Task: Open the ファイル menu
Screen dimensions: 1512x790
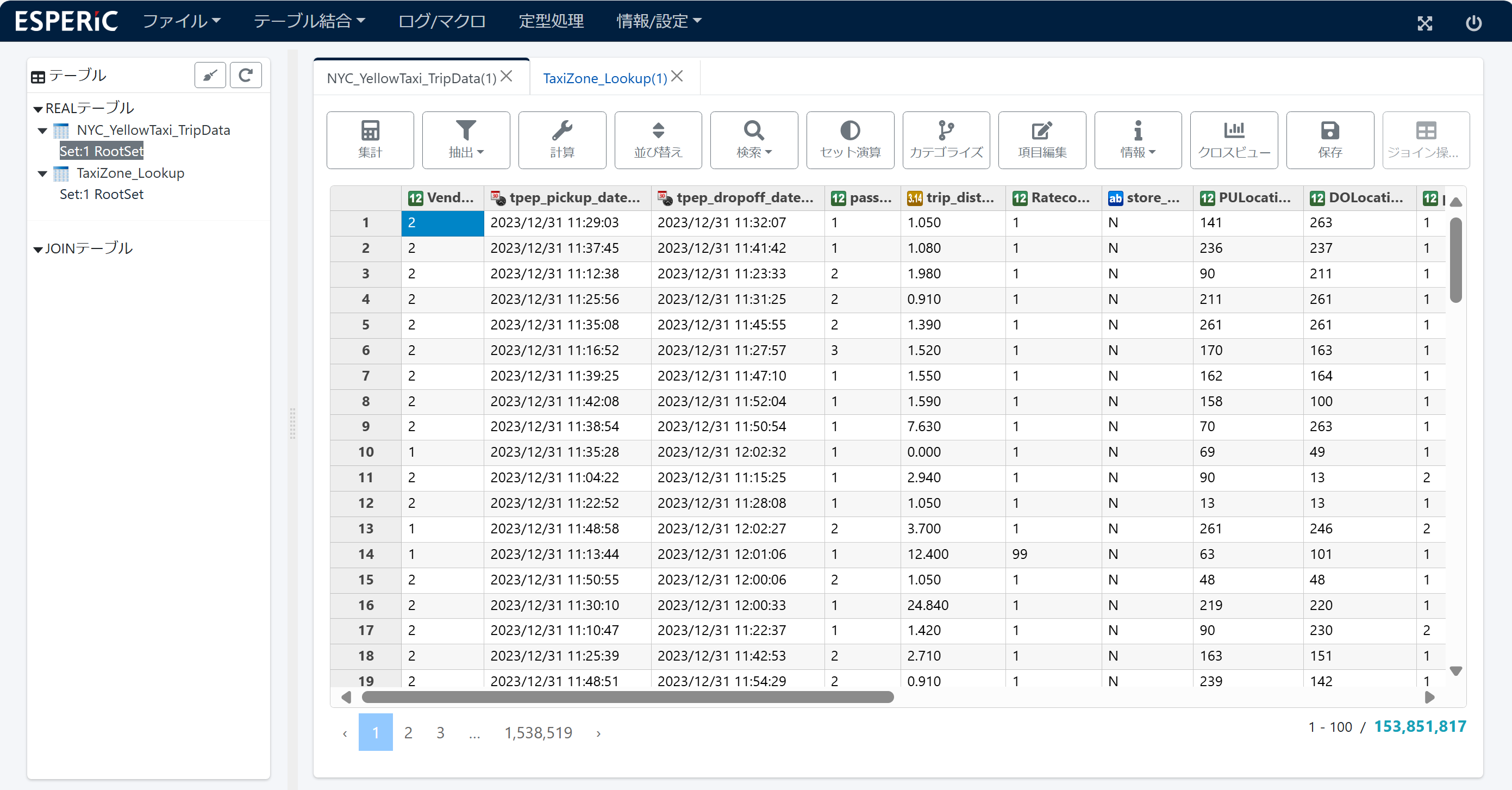Action: [182, 21]
